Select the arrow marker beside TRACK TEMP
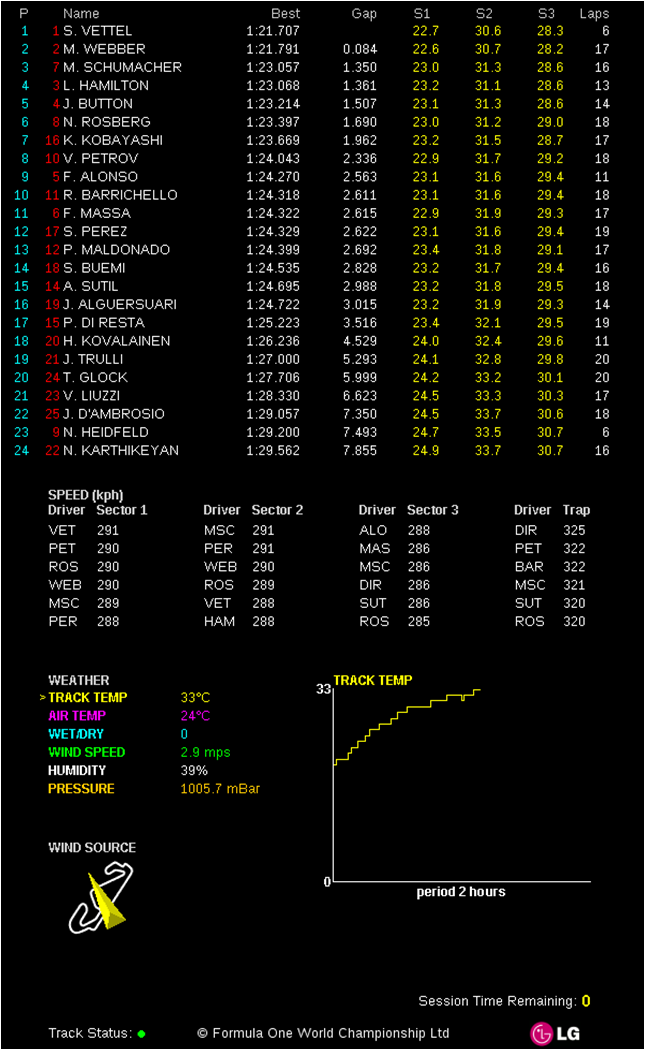The width and height of the screenshot is (645, 1050). point(43,698)
